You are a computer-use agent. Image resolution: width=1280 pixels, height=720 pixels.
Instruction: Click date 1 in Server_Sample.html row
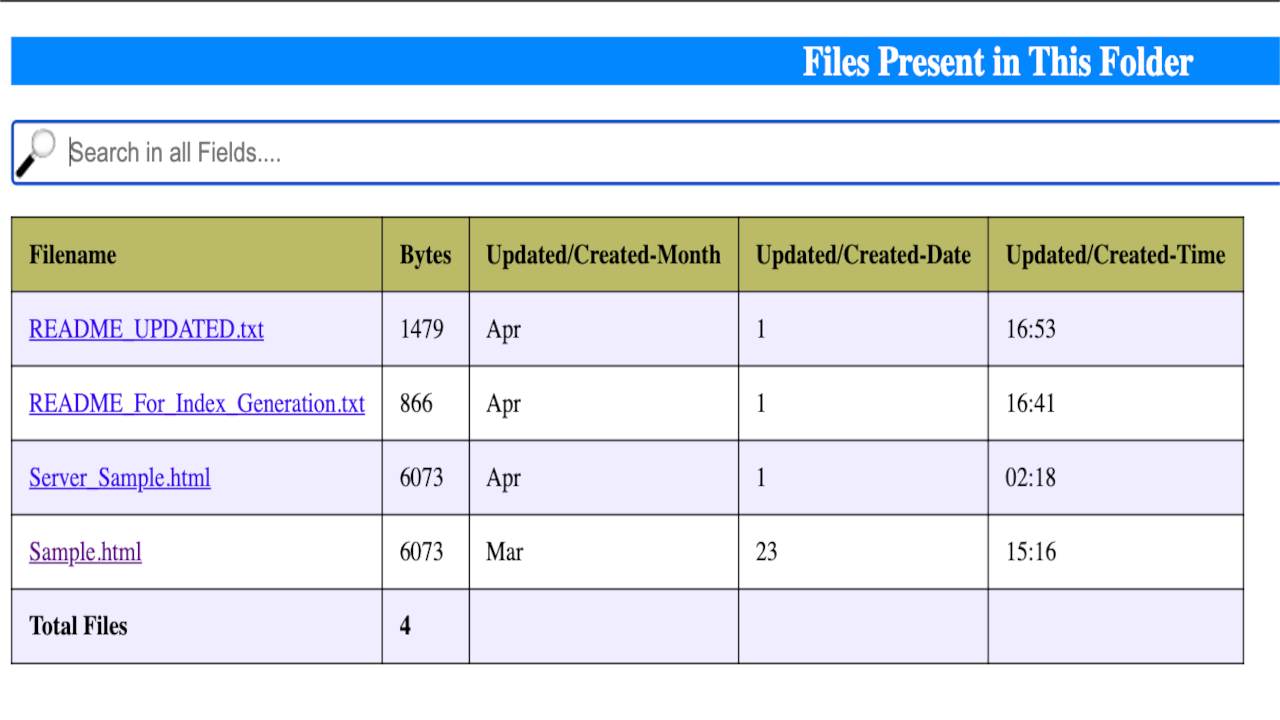(x=864, y=477)
